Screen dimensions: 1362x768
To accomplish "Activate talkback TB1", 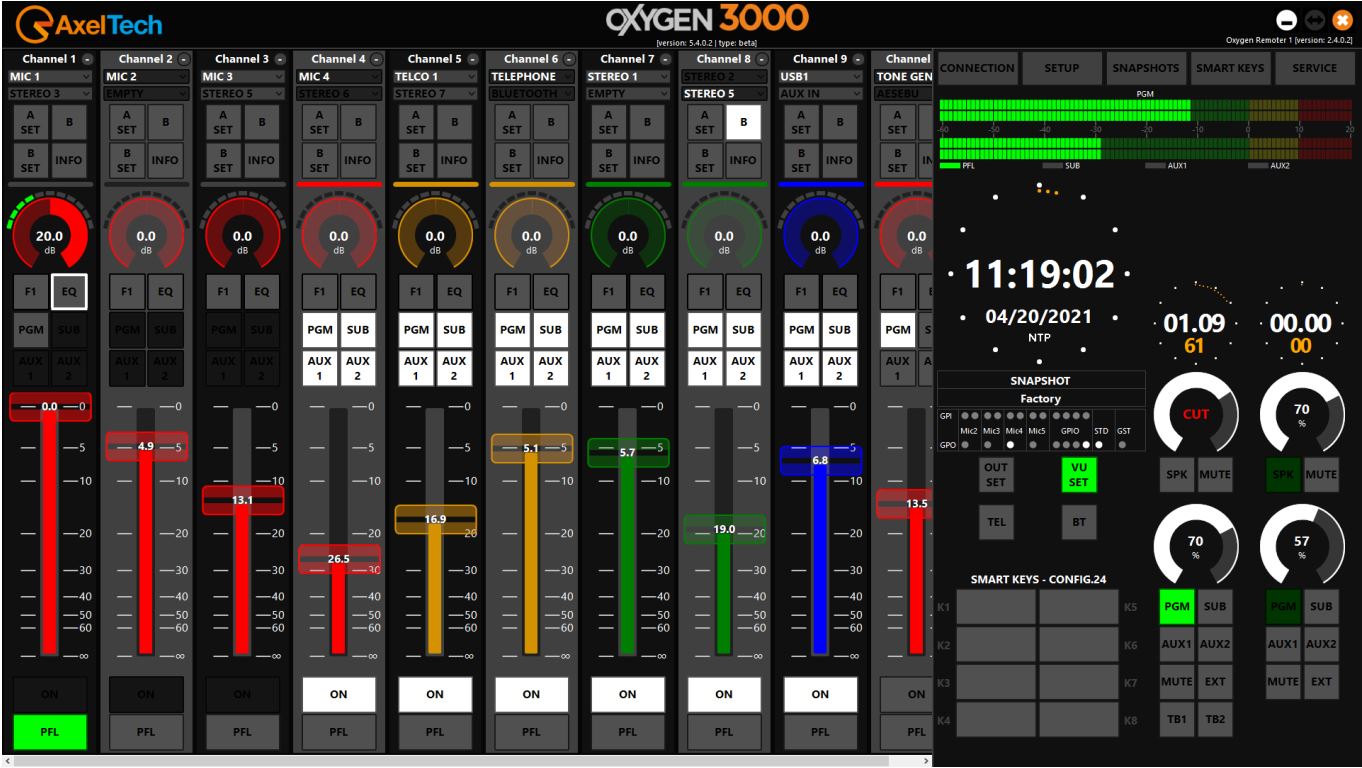I will [1178, 720].
